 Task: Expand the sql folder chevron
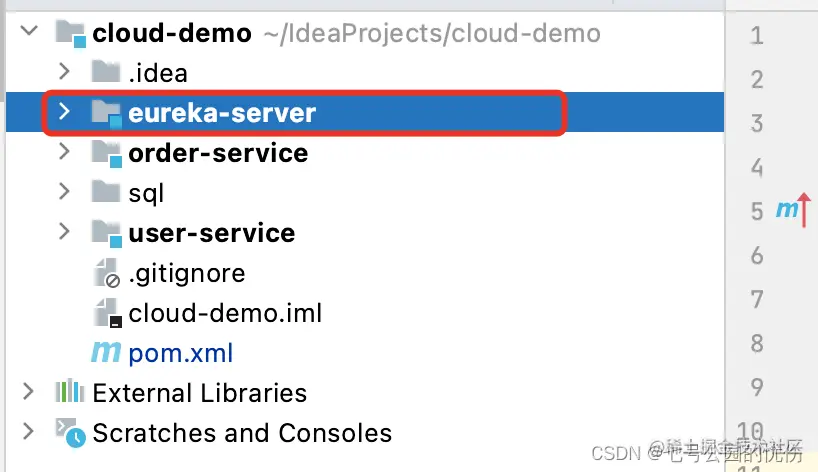(64, 191)
